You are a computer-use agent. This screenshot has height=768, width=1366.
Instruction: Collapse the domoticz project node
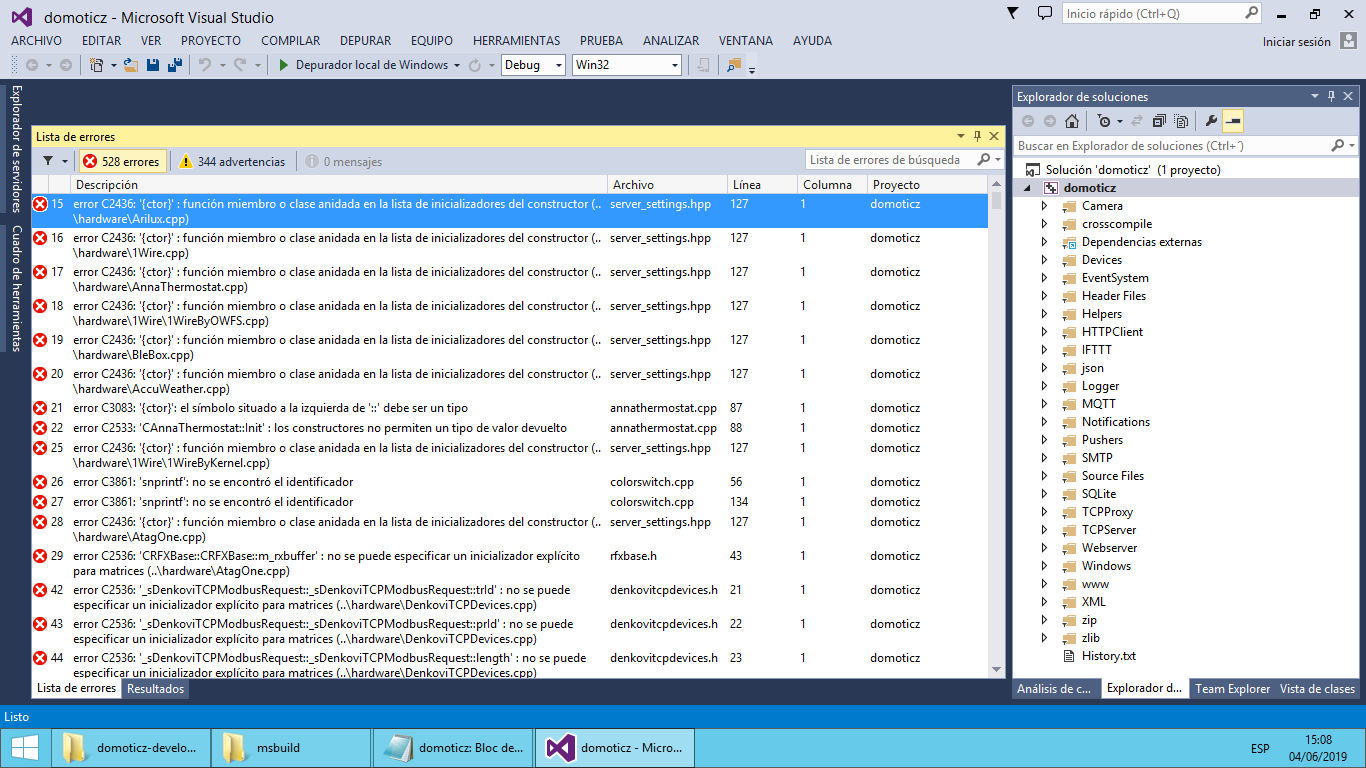click(1028, 188)
